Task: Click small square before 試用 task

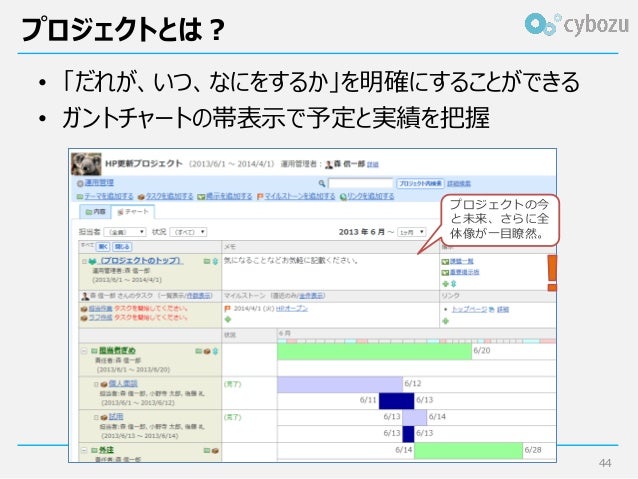Action: click(x=96, y=418)
